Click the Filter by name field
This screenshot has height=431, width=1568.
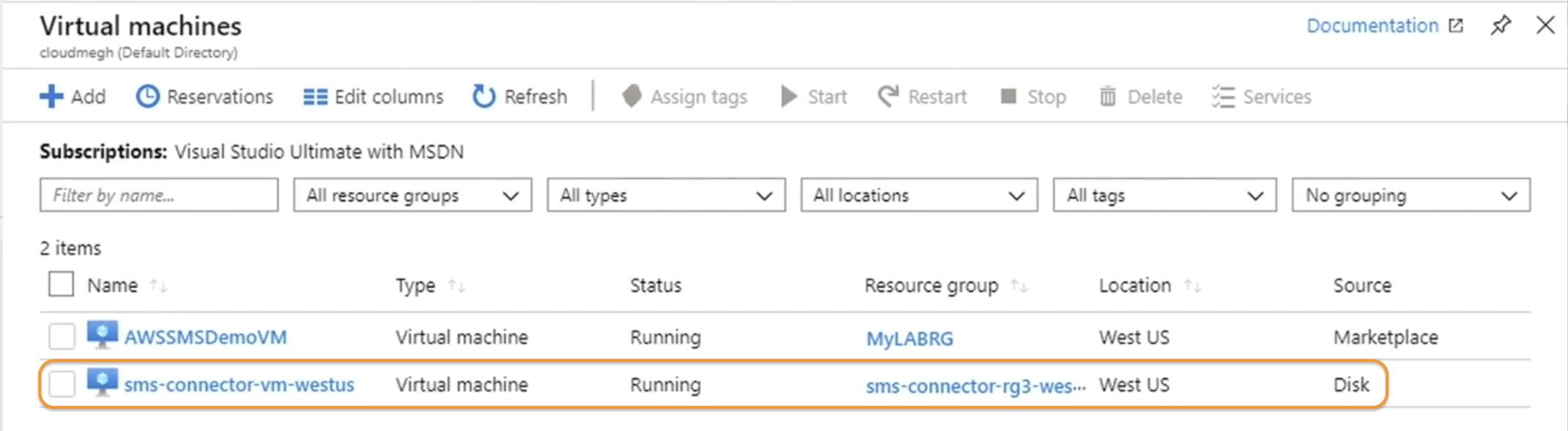159,195
